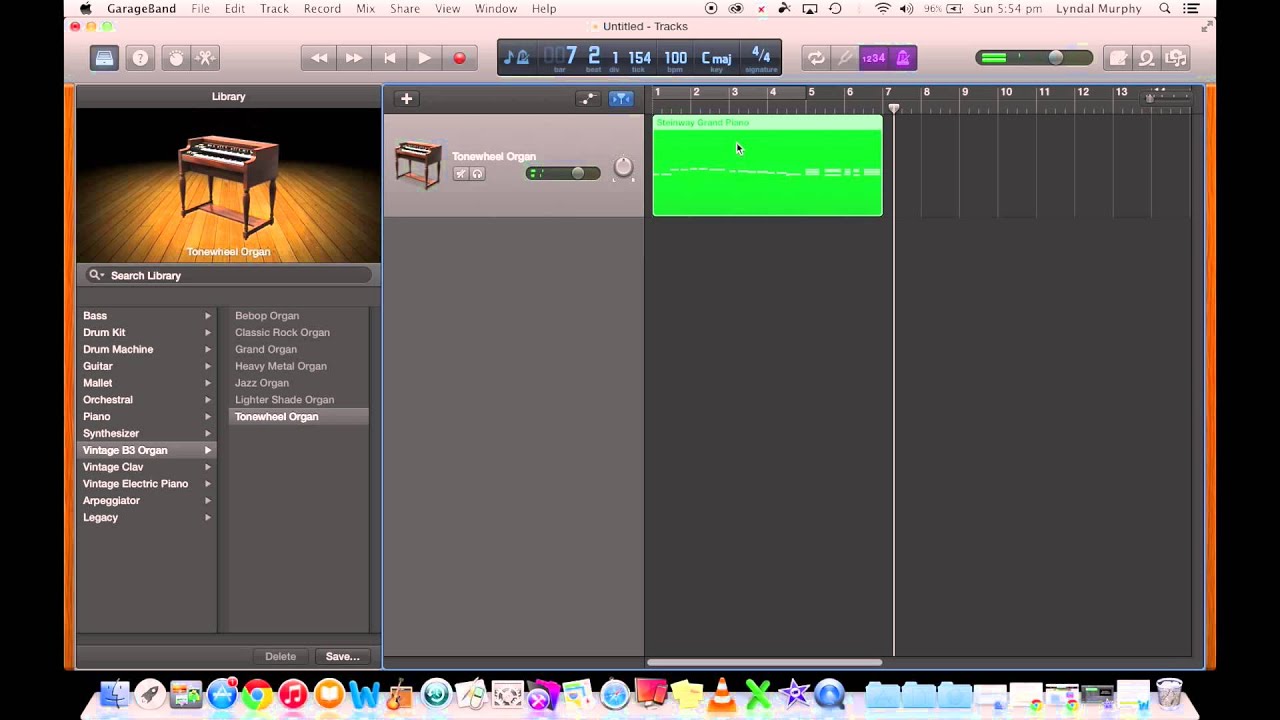Open the Note Pad button
1280x720 pixels.
(1118, 58)
